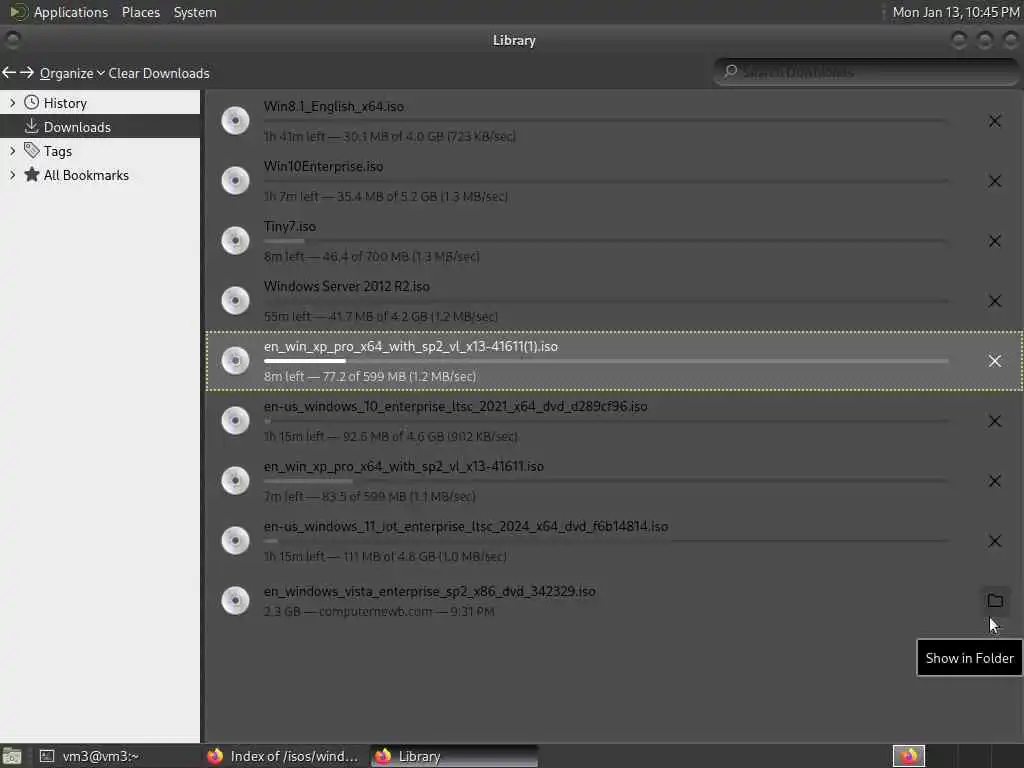Open the Organize dropdown menu
Viewport: 1024px width, 768px height.
click(72, 73)
